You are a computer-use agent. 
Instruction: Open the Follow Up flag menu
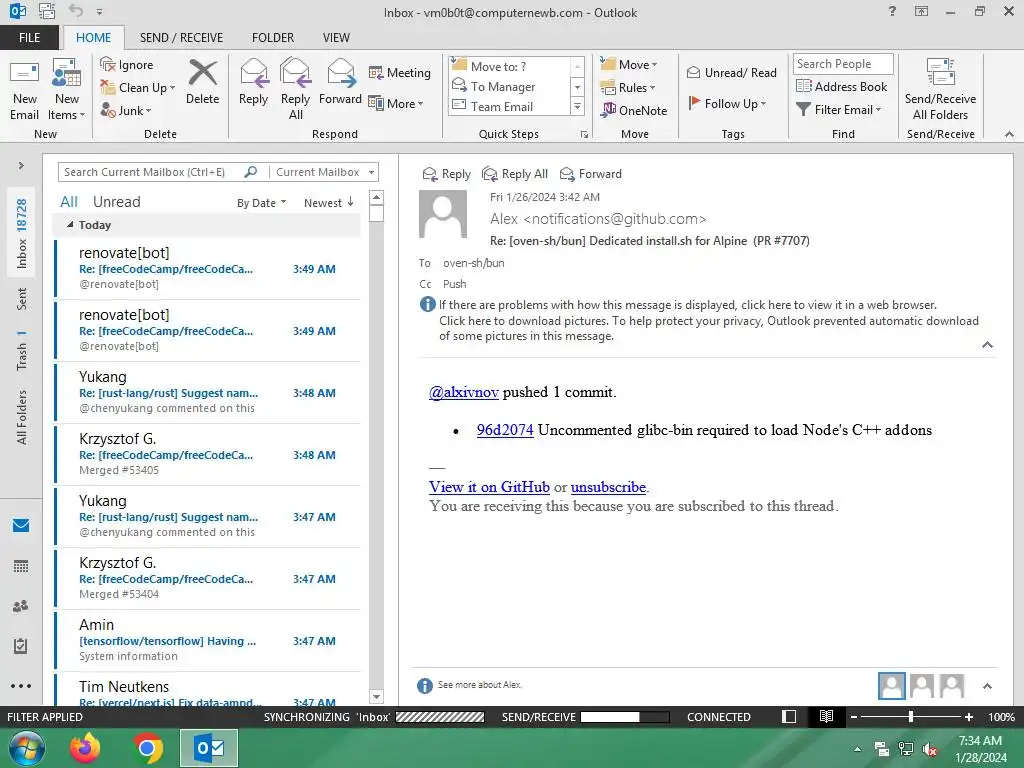click(x=727, y=103)
